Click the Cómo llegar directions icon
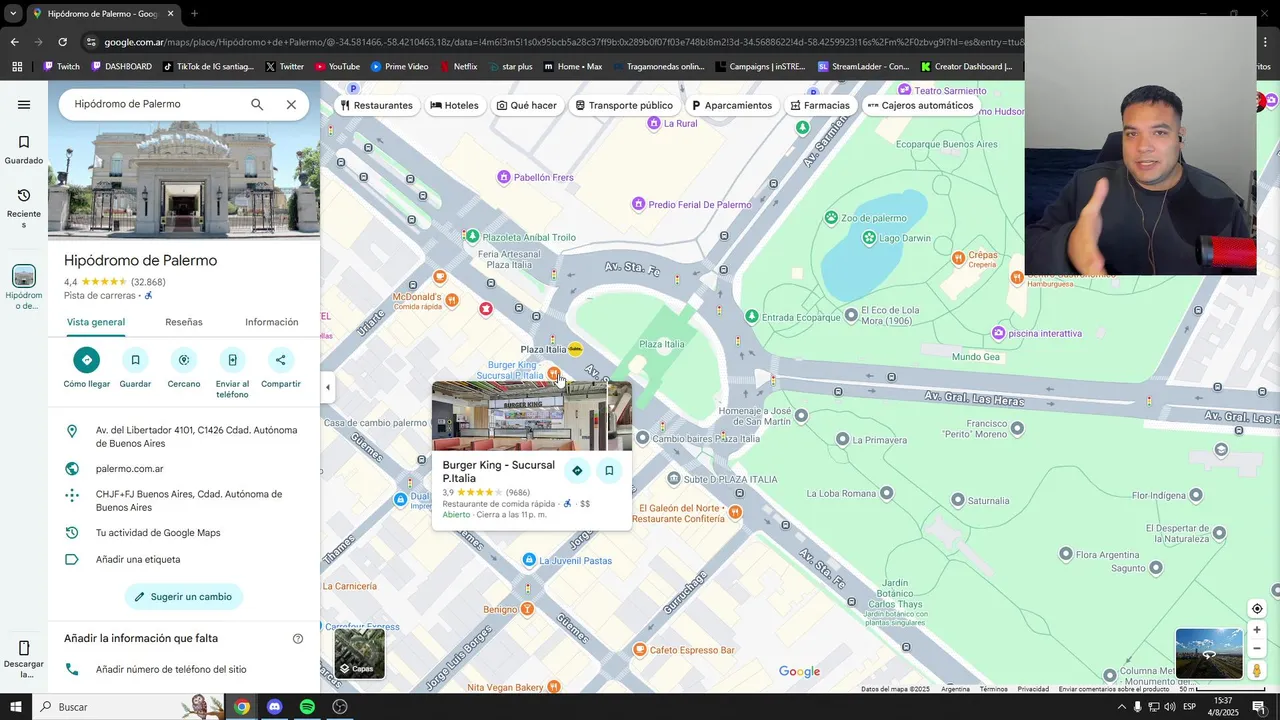 coord(86,360)
